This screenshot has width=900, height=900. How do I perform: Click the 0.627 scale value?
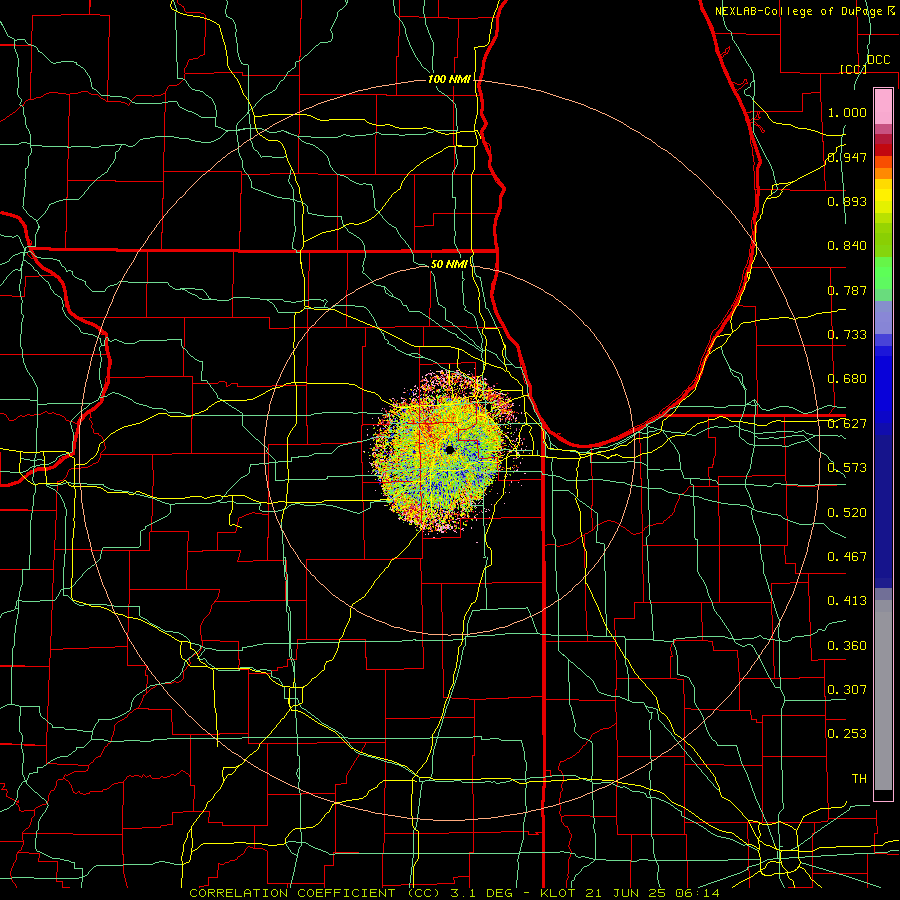847,424
